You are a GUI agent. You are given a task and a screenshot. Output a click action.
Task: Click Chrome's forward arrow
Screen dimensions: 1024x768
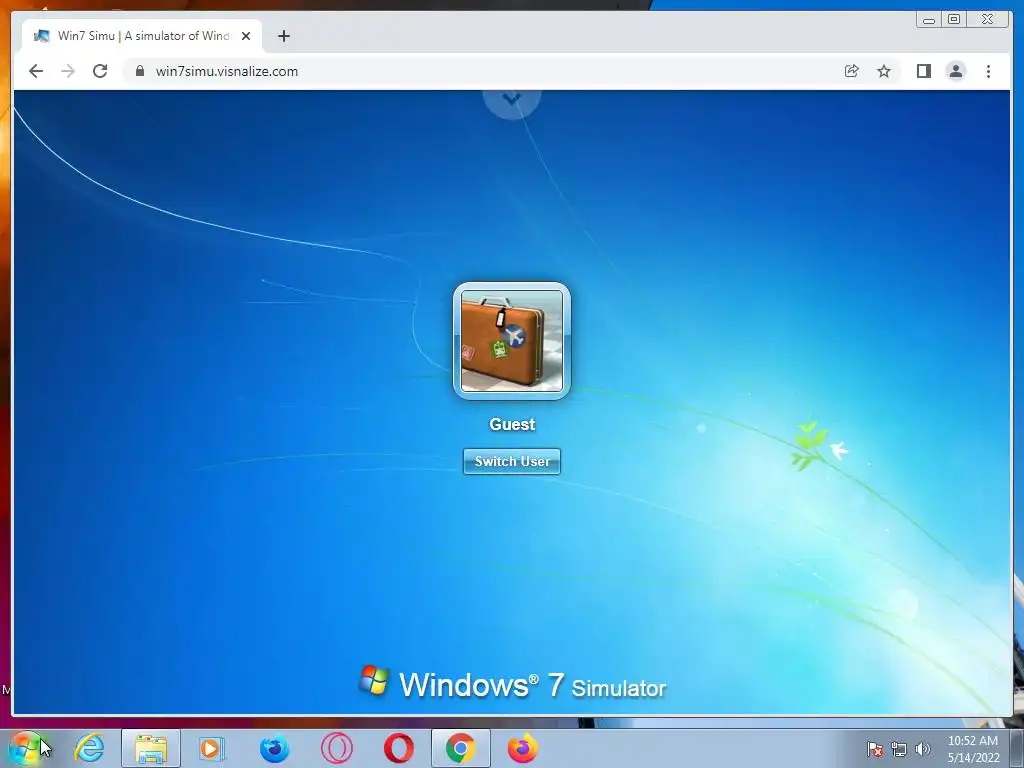click(x=68, y=71)
